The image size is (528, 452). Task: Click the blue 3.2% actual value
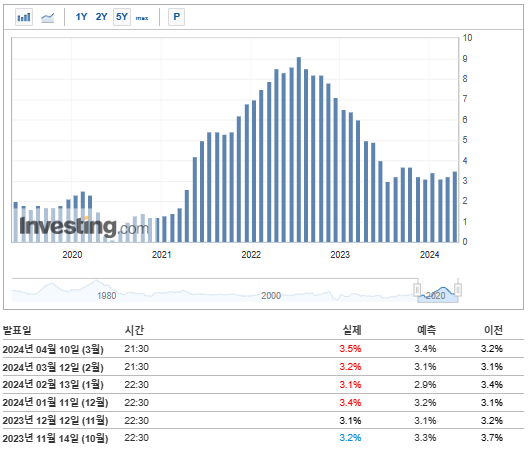click(350, 438)
